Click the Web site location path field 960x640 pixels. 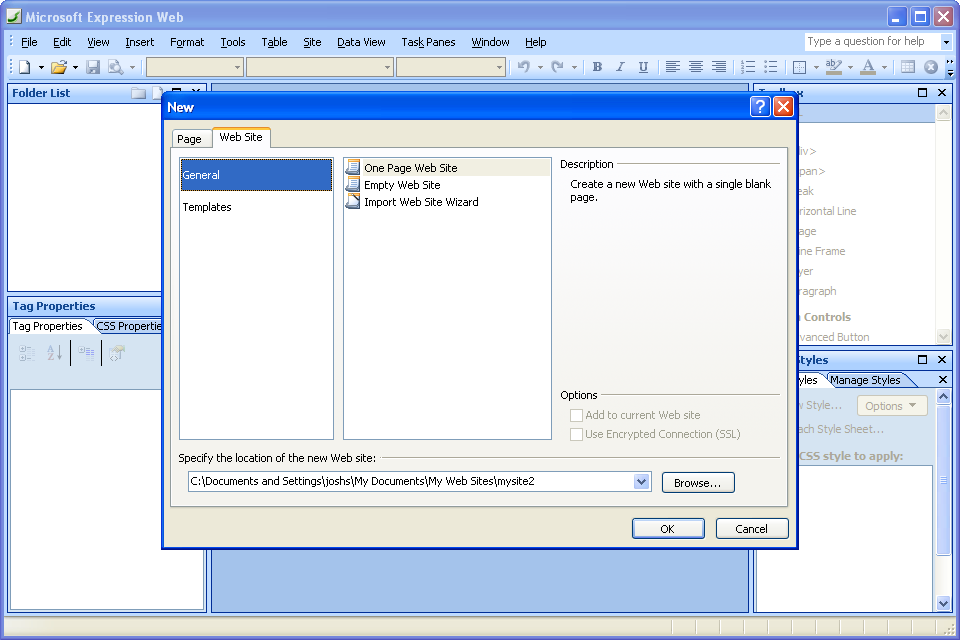411,481
